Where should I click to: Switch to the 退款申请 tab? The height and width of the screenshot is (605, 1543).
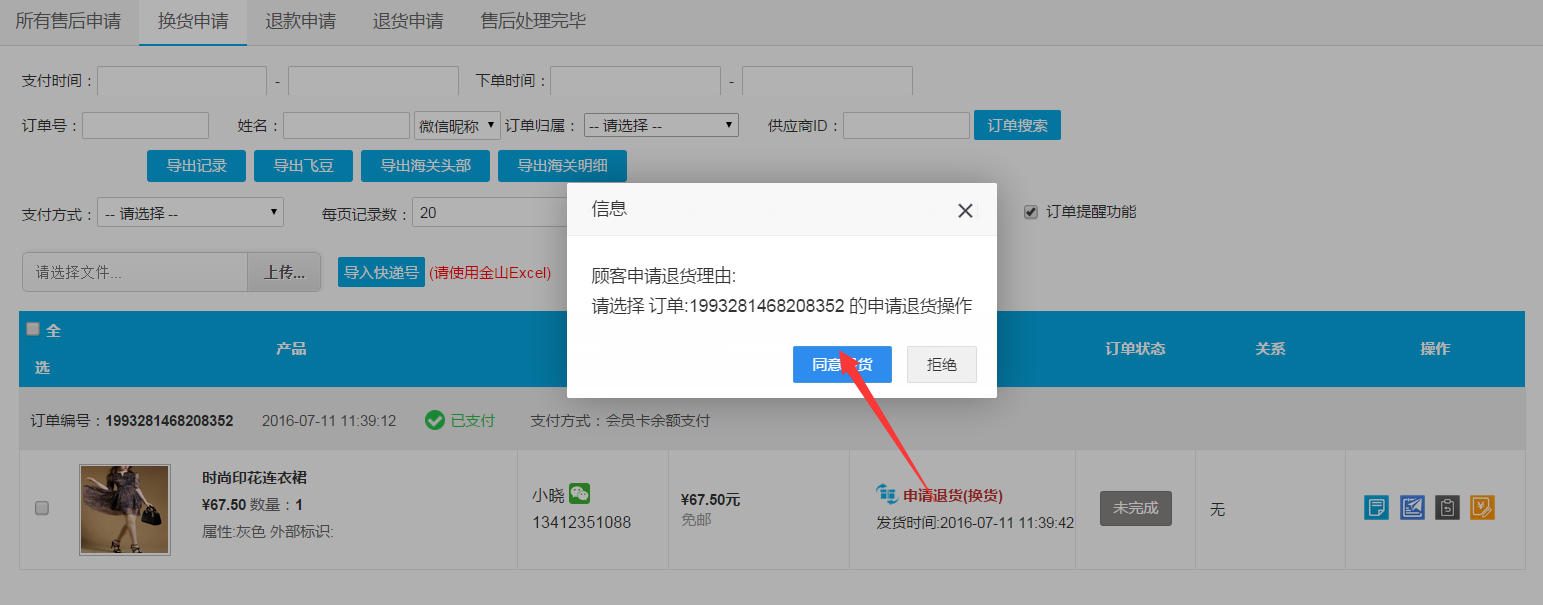300,21
